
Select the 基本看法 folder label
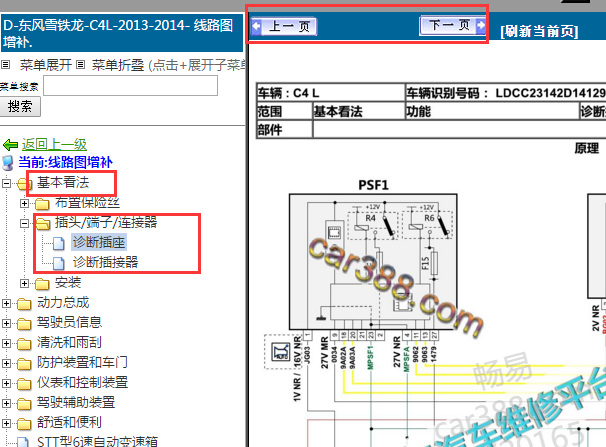coord(63,182)
